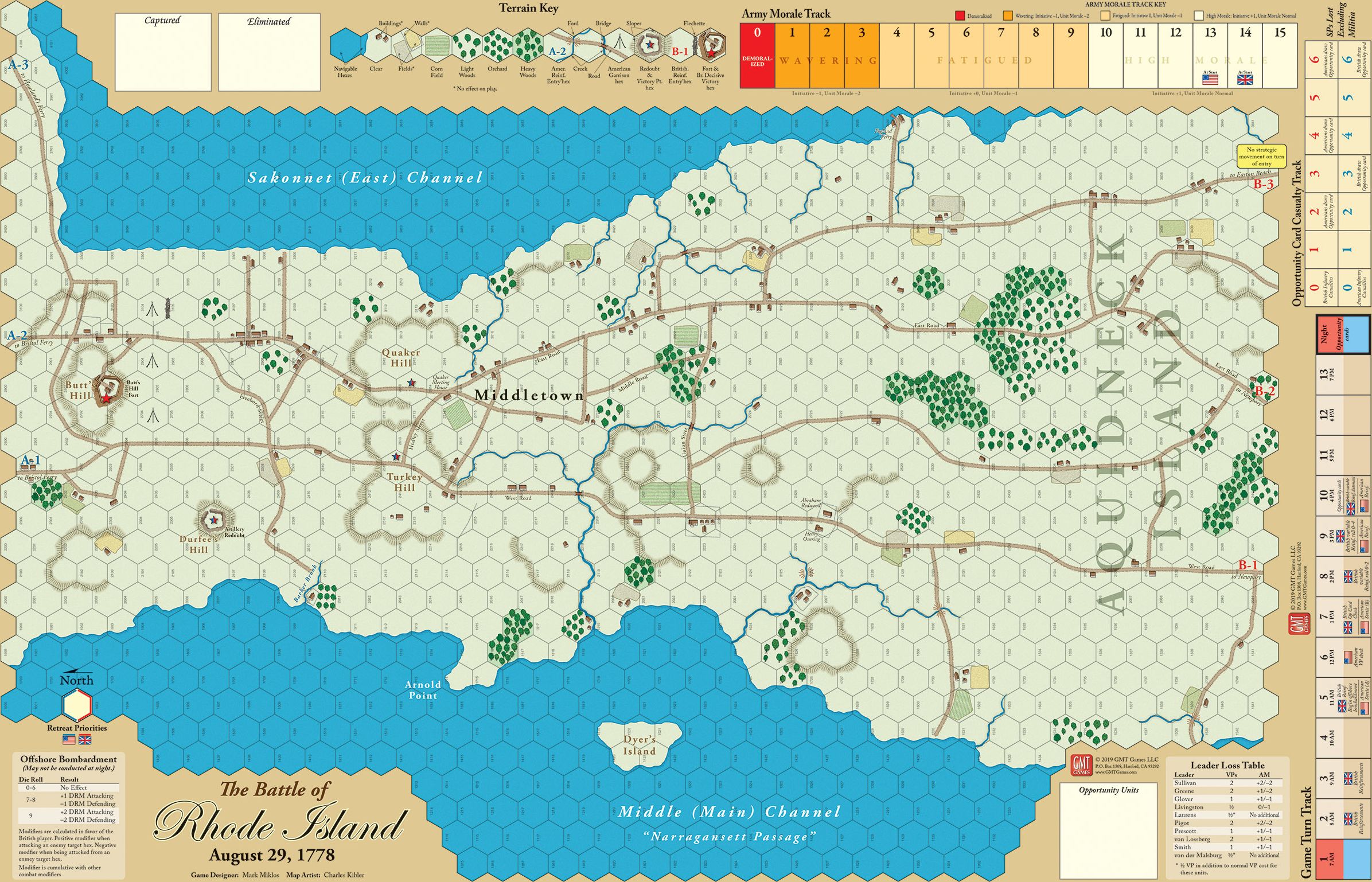
Task: Click the Navigable Hexes terrain key hexagon
Action: (345, 45)
